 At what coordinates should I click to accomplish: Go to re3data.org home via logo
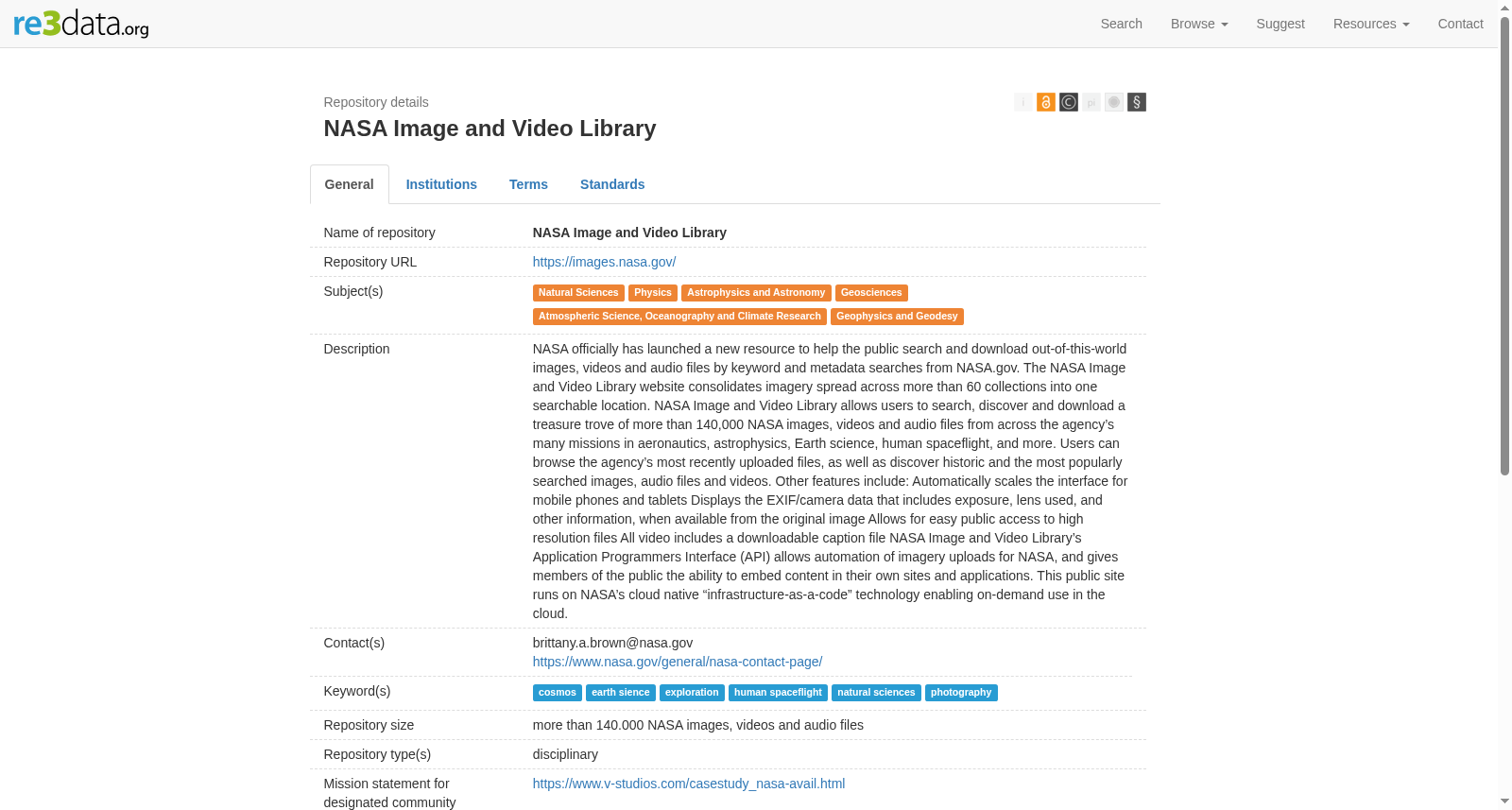tap(81, 24)
